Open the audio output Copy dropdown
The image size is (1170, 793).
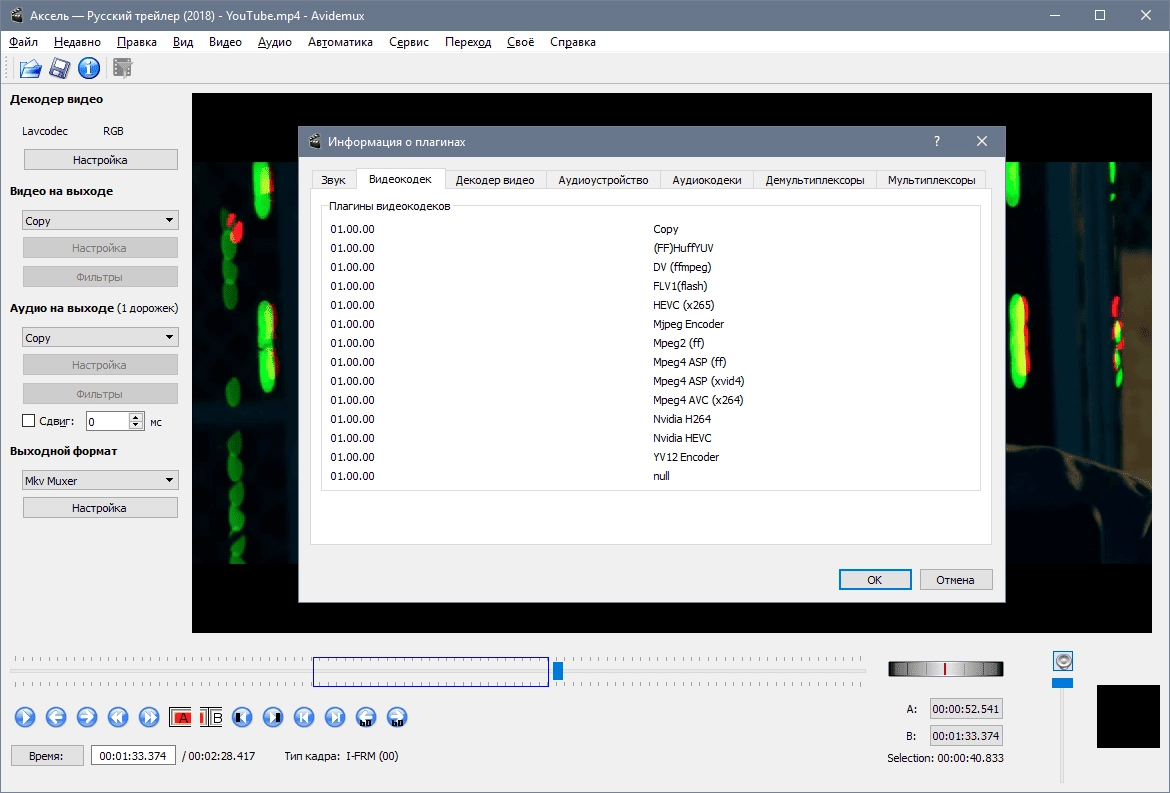[101, 337]
